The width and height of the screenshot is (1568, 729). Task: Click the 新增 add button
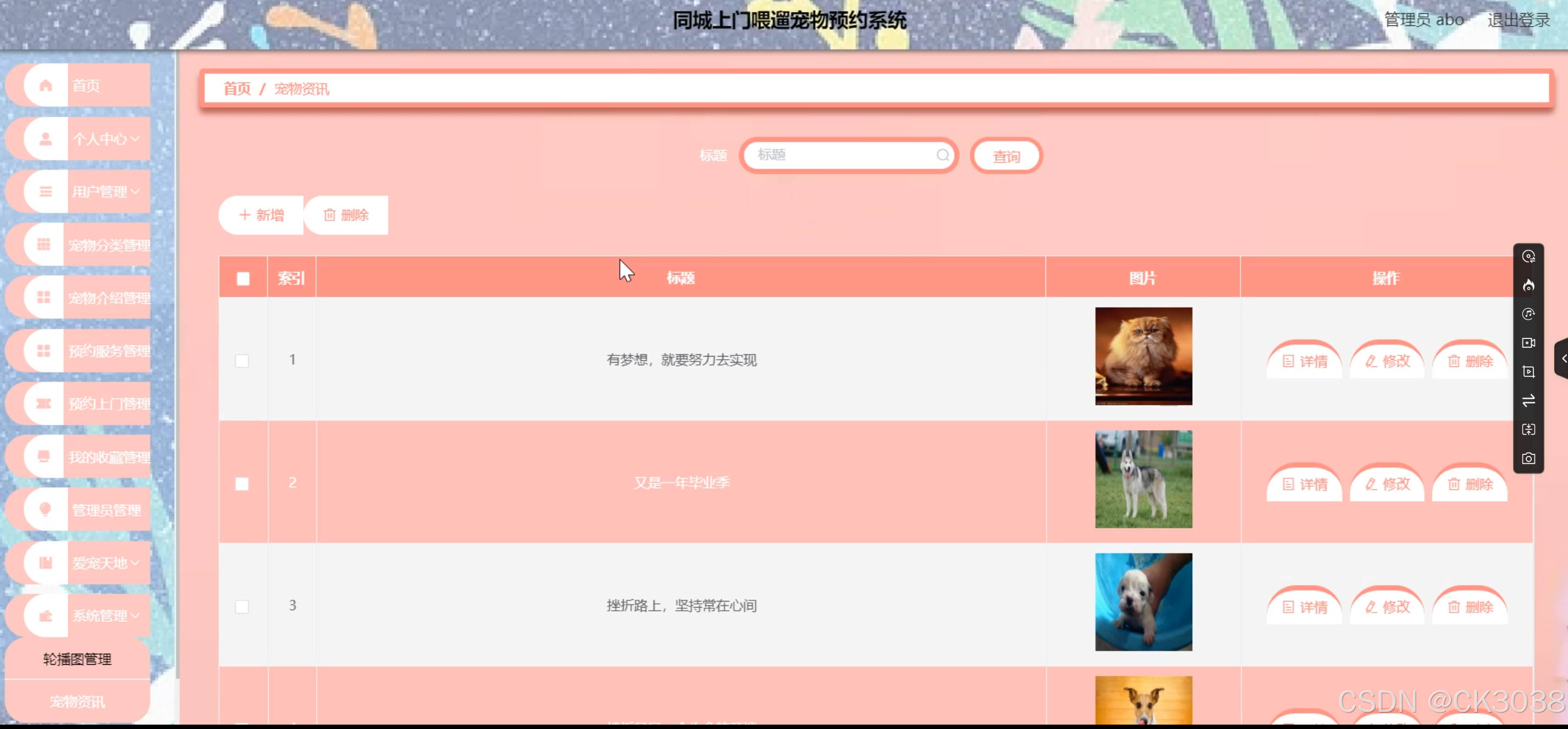(x=261, y=215)
